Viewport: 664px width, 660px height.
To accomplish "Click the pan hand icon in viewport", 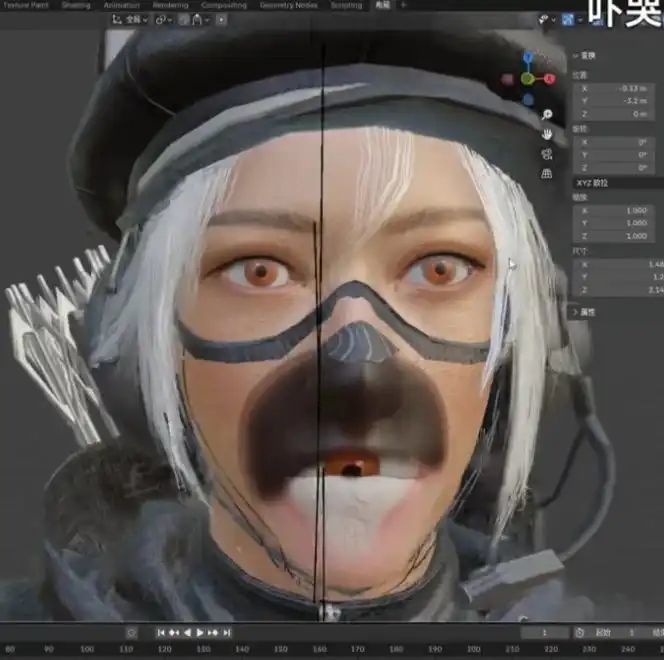I will (x=547, y=134).
